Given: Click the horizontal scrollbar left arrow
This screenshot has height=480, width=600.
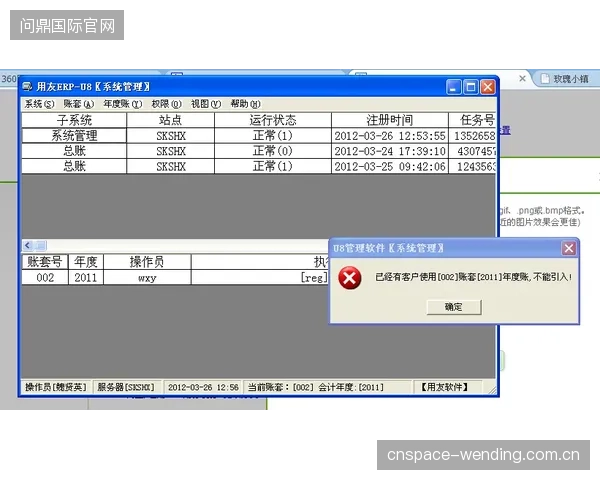Looking at the screenshot, I should (28, 245).
